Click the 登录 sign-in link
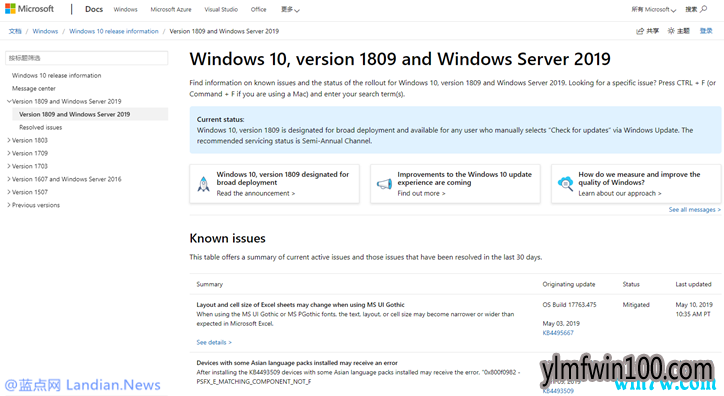The height and width of the screenshot is (396, 724). 706,31
